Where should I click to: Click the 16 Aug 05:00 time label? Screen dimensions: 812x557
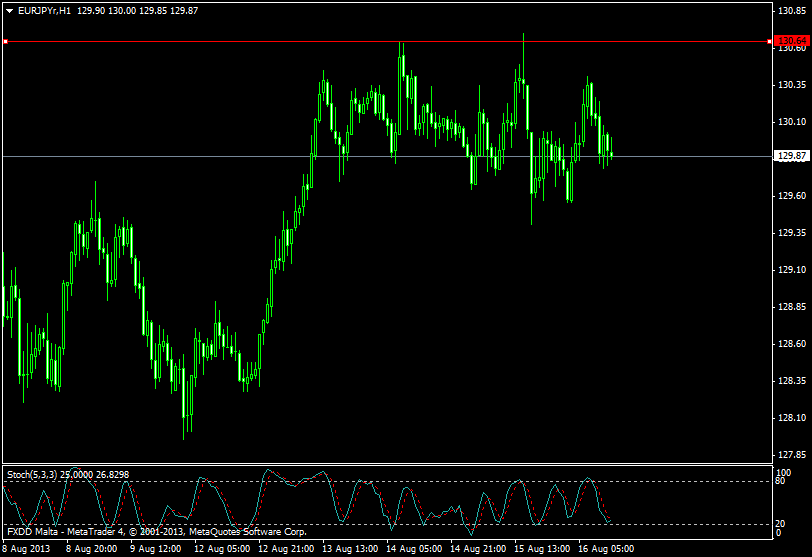pyautogui.click(x=607, y=549)
